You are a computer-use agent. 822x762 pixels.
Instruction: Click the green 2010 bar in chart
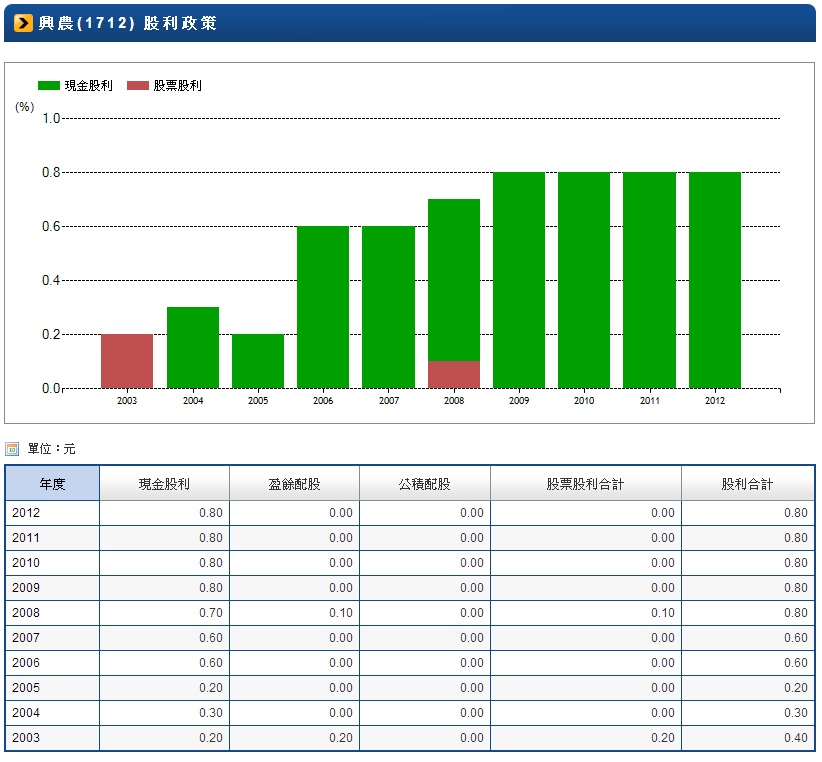pos(584,280)
